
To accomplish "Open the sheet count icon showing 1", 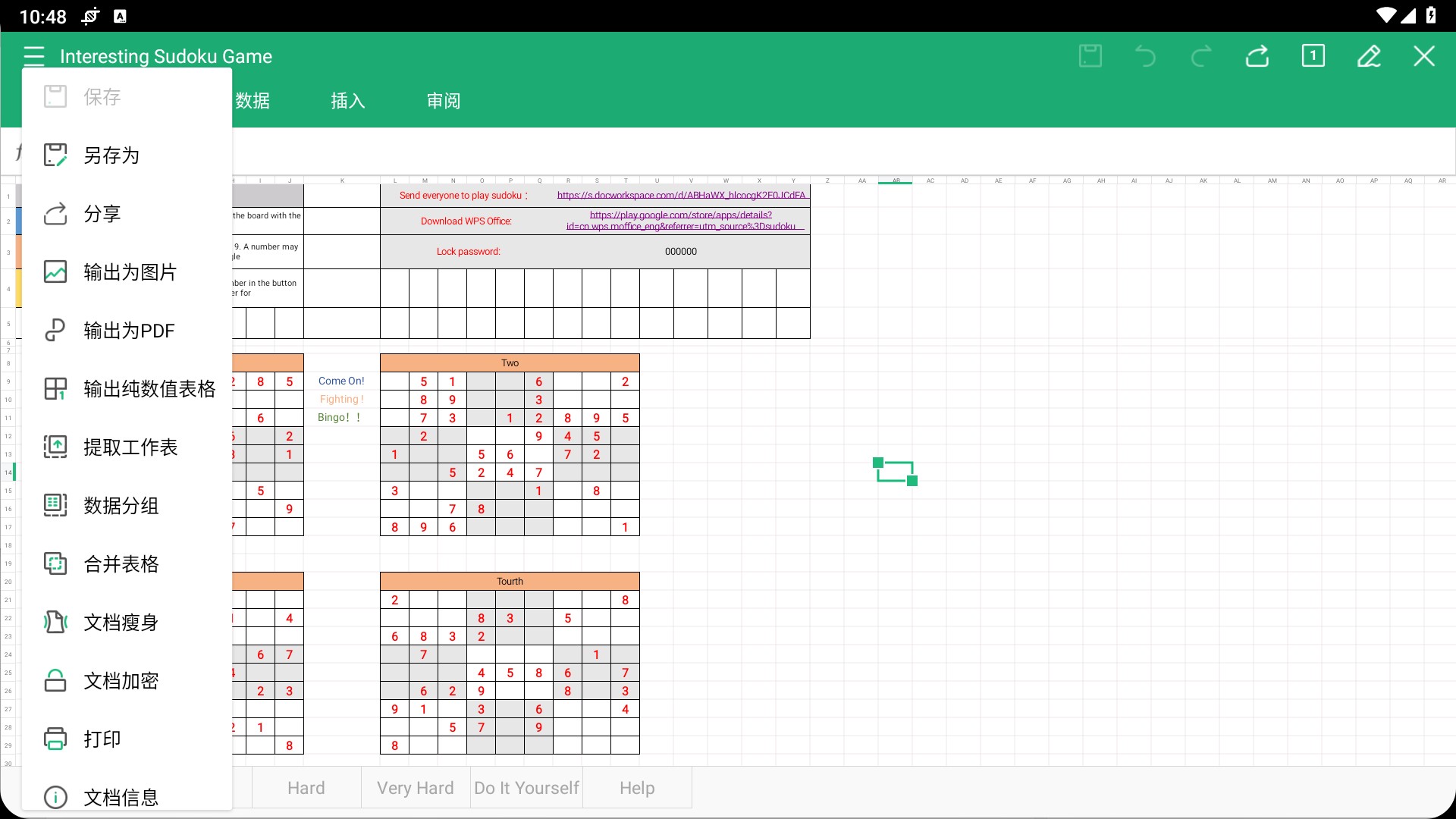I will point(1313,56).
